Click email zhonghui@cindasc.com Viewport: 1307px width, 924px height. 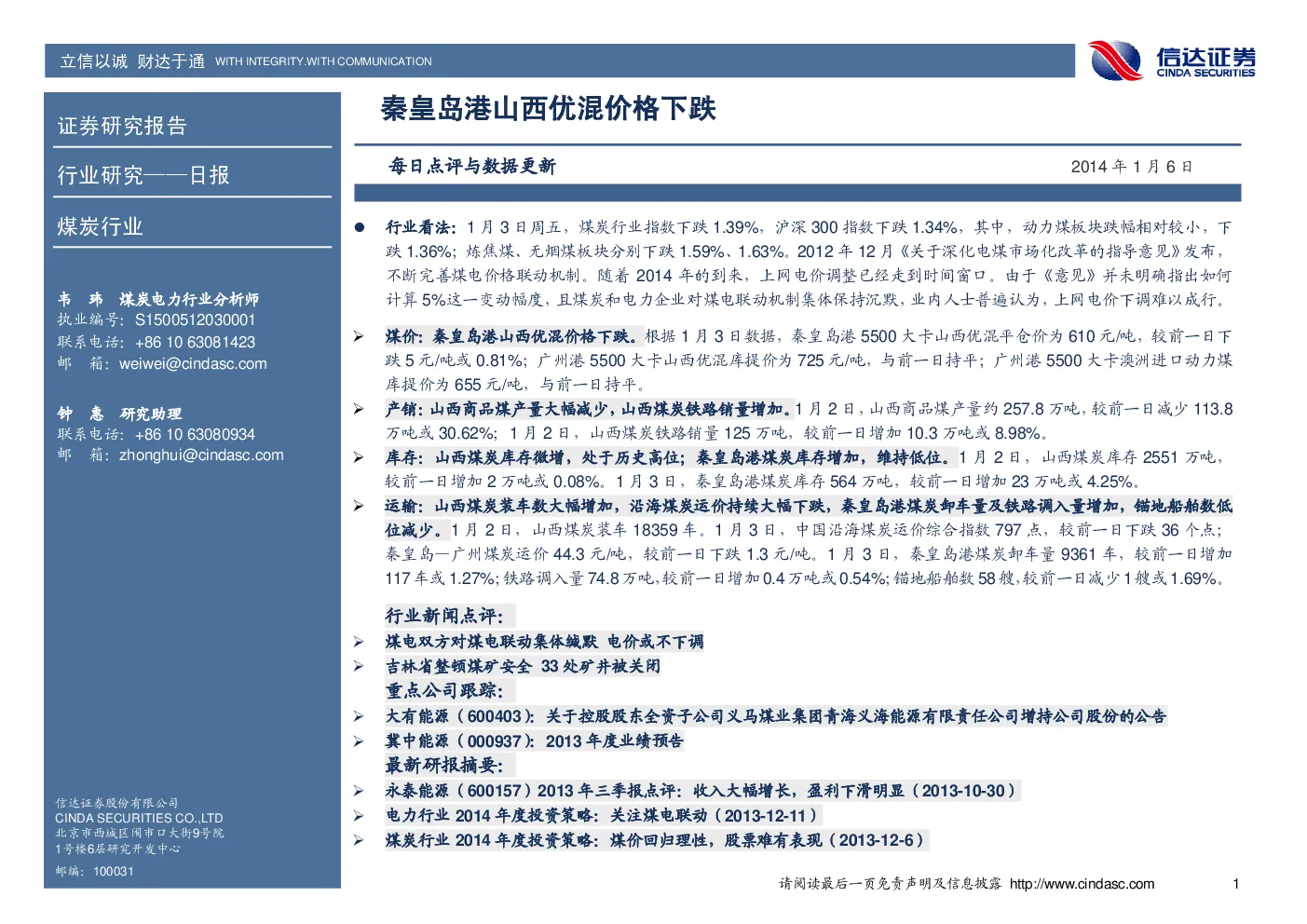coord(201,455)
